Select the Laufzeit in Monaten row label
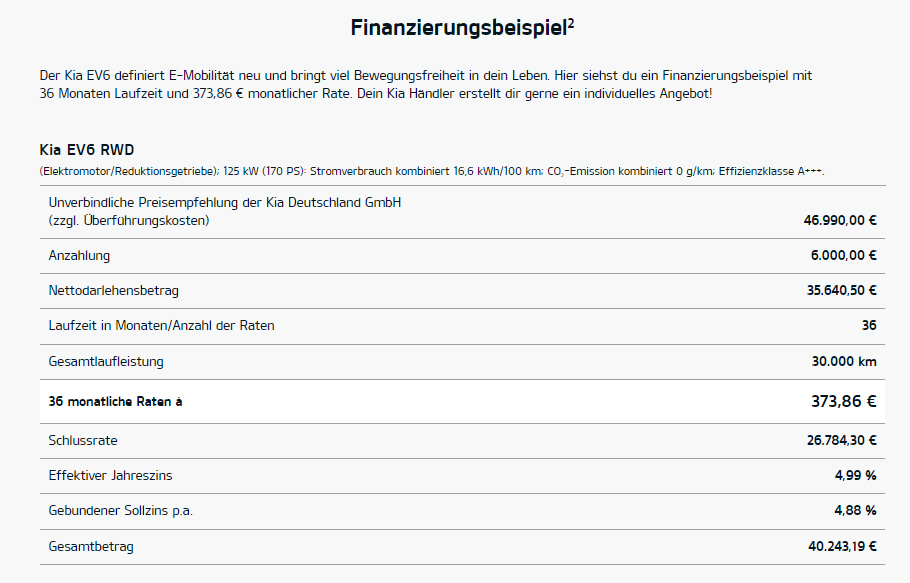This screenshot has height=583, width=910. (x=161, y=326)
